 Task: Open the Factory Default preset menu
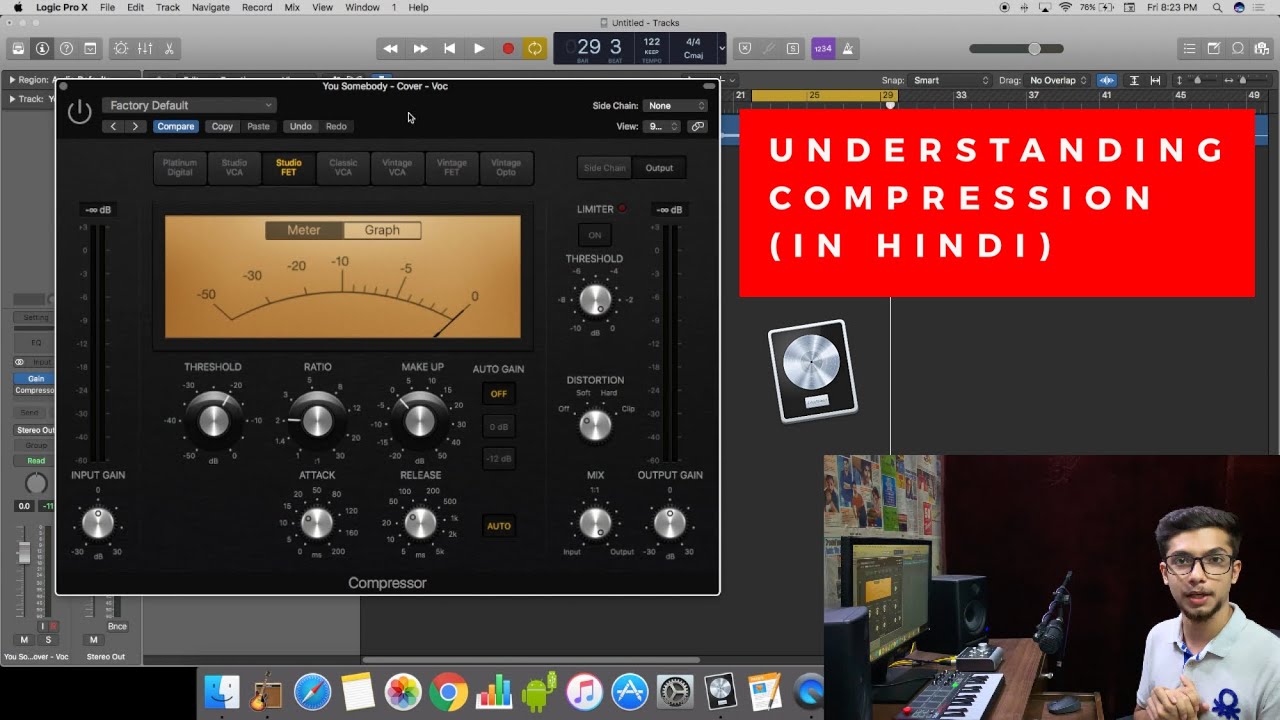[x=189, y=105]
